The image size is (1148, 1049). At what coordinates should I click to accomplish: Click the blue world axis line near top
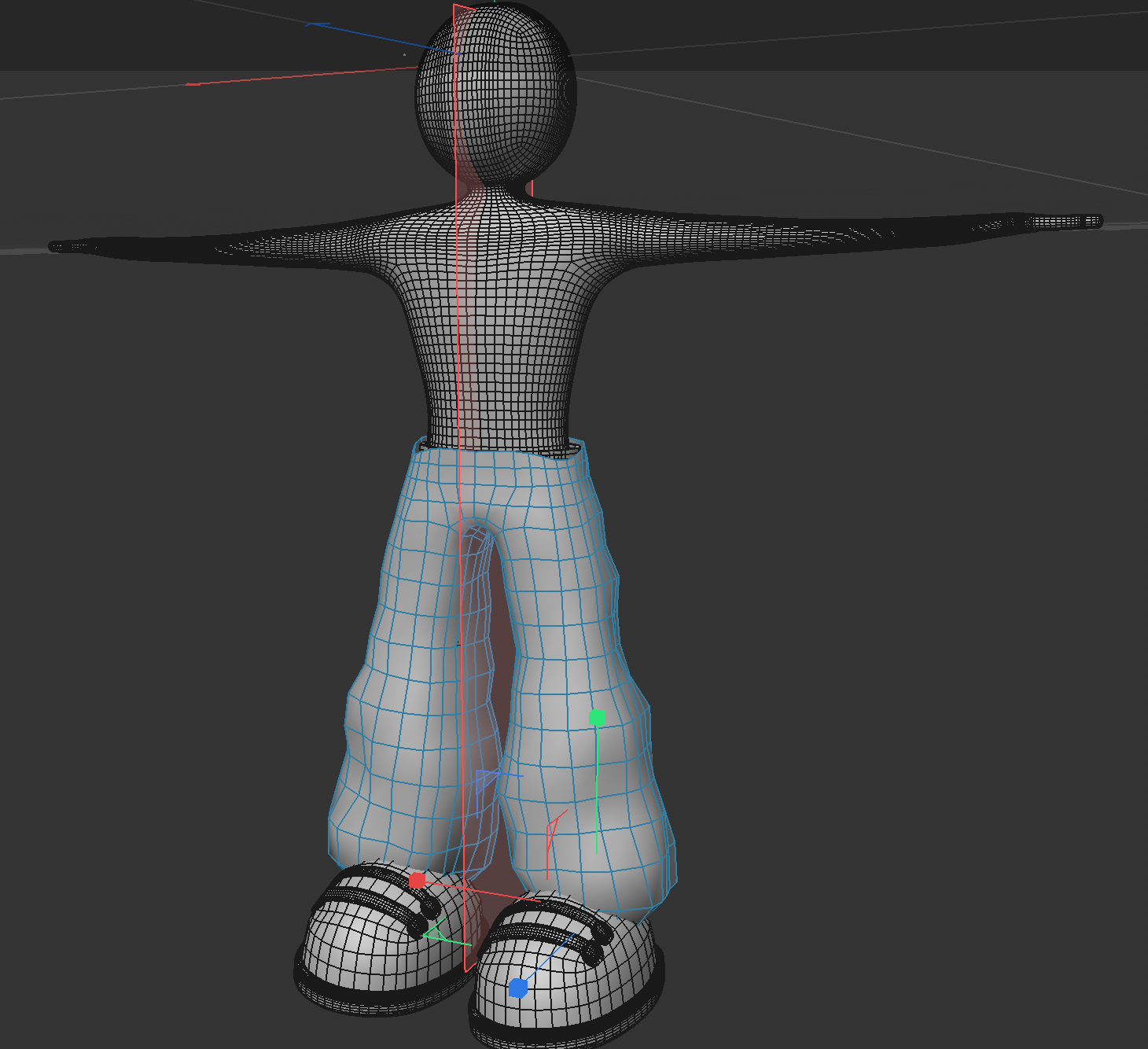point(370,35)
